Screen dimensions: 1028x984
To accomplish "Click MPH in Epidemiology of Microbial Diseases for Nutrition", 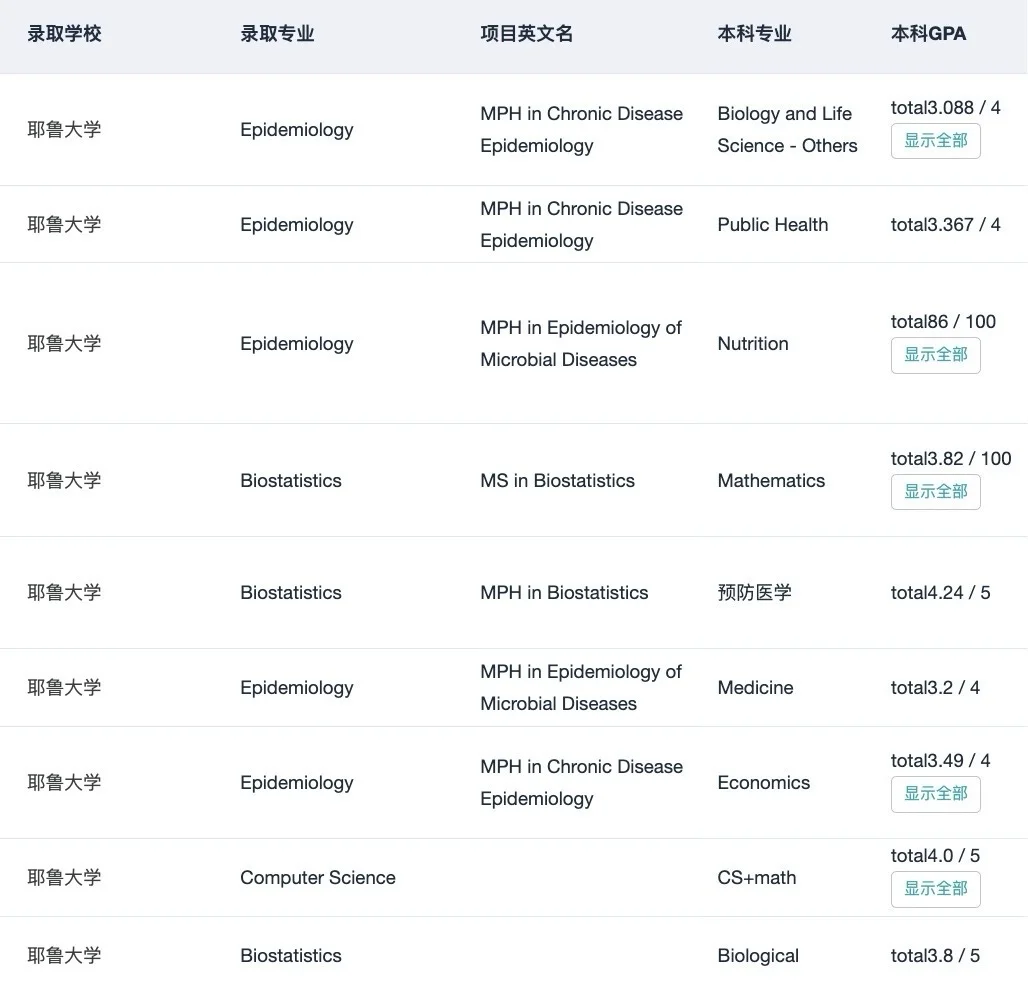I will pos(581,344).
